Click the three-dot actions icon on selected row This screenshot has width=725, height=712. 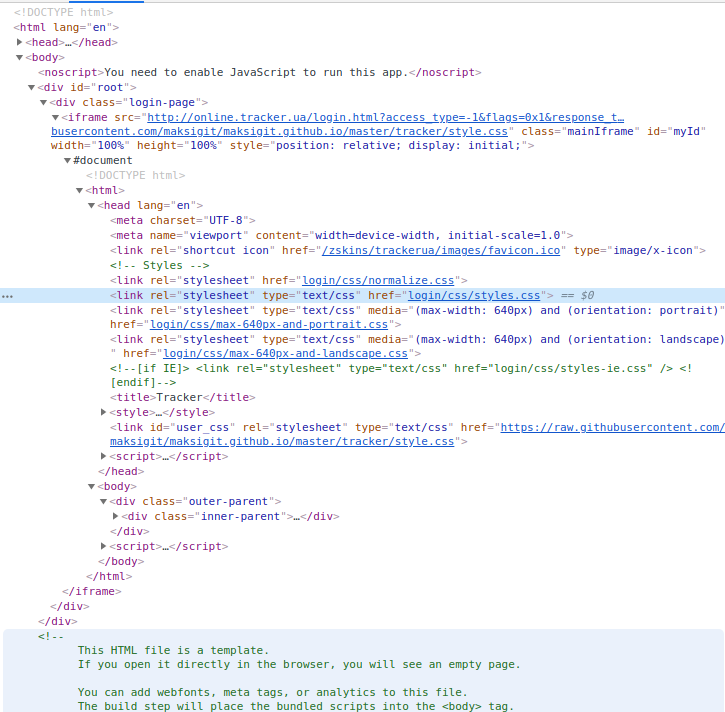click(8, 297)
